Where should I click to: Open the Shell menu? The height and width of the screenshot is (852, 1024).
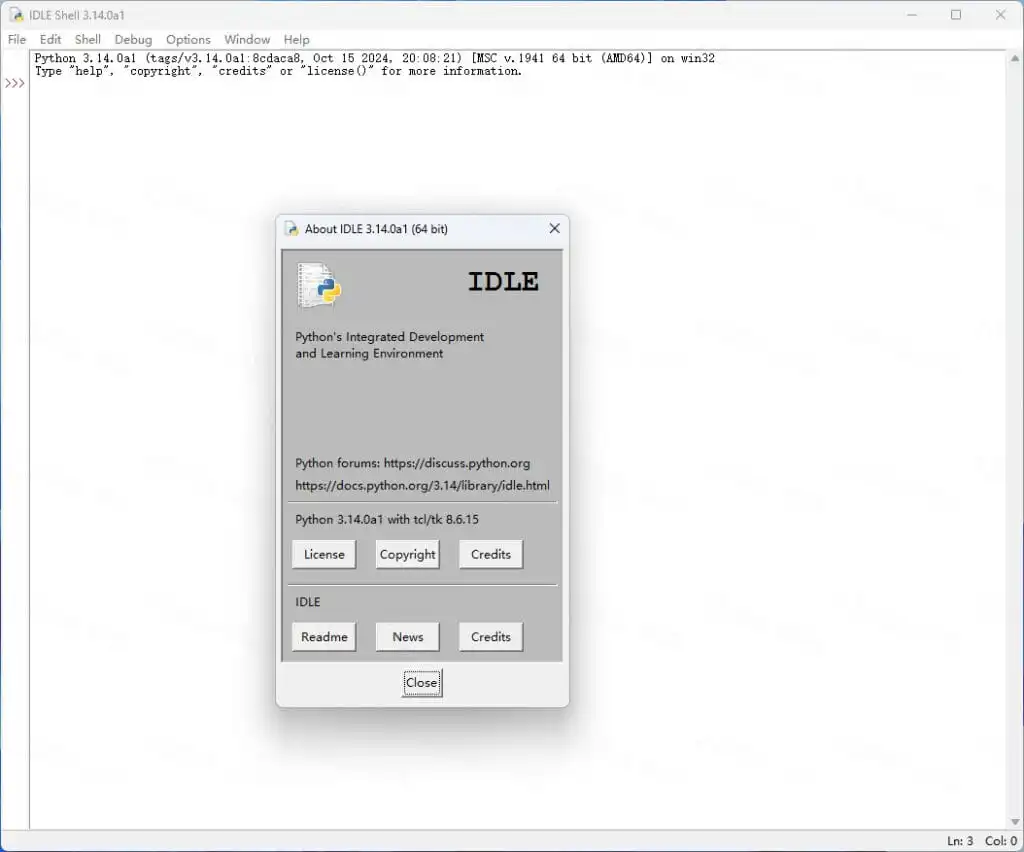(x=88, y=40)
